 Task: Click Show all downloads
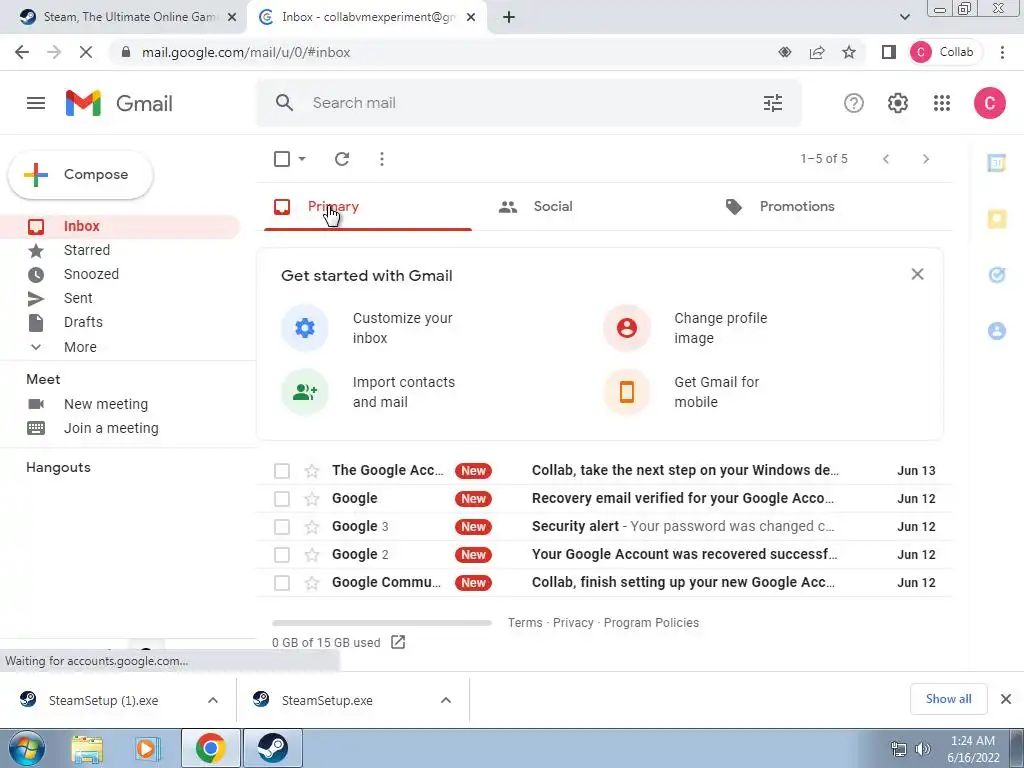tap(948, 699)
